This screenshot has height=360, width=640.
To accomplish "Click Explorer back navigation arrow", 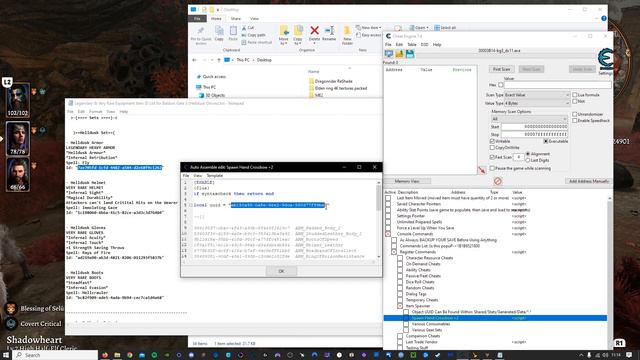I will point(194,60).
